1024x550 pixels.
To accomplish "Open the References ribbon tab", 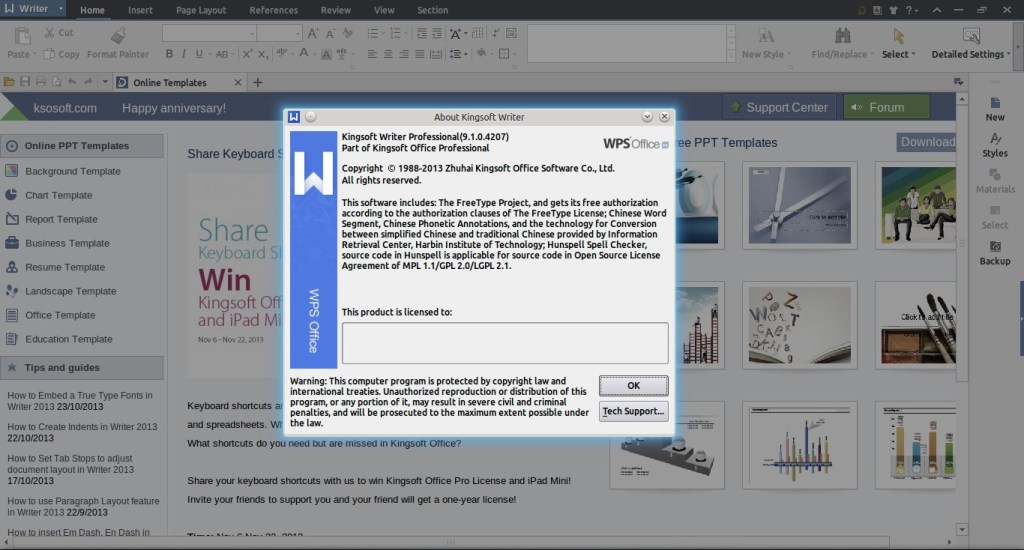I will [x=273, y=10].
